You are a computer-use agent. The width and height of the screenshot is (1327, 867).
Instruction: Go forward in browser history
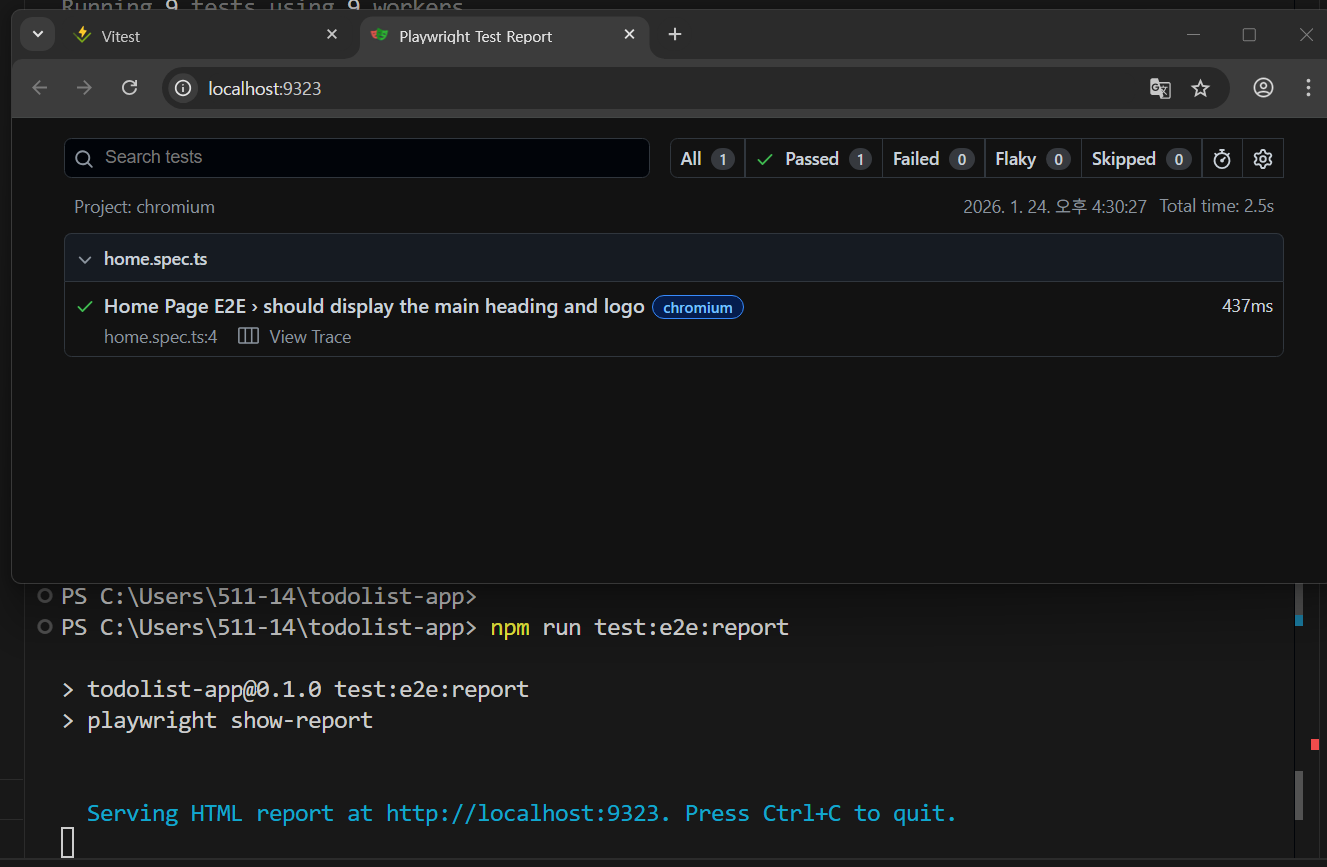[84, 88]
